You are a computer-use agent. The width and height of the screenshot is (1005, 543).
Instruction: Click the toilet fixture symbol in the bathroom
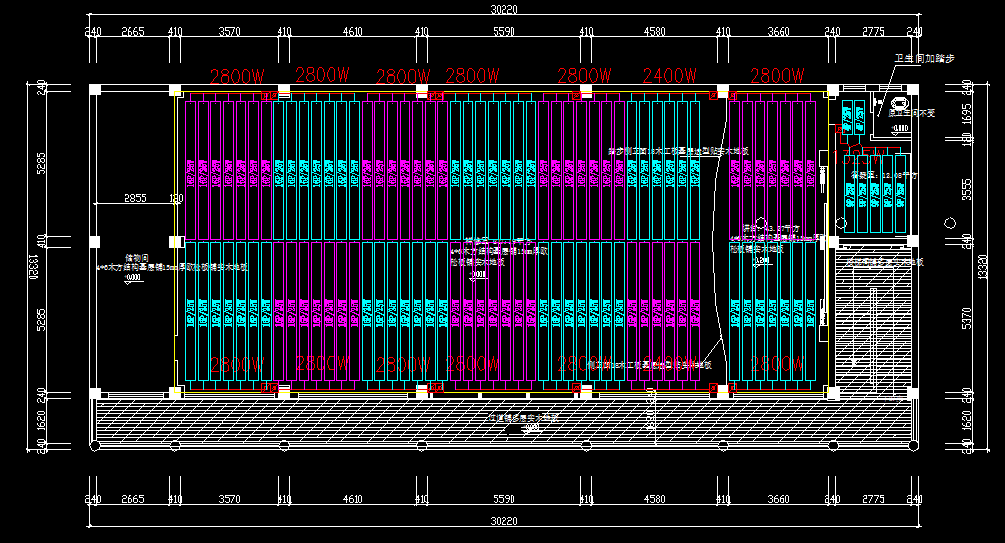pos(897,102)
